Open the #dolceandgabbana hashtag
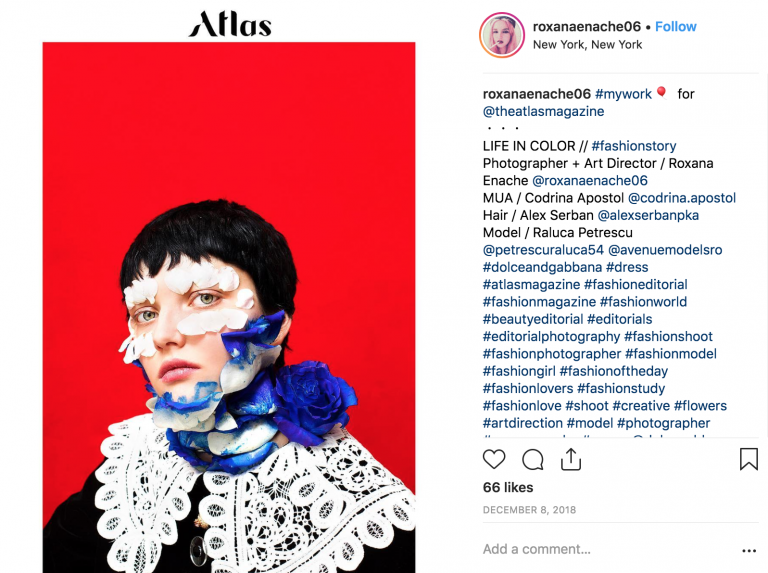 (x=542, y=267)
